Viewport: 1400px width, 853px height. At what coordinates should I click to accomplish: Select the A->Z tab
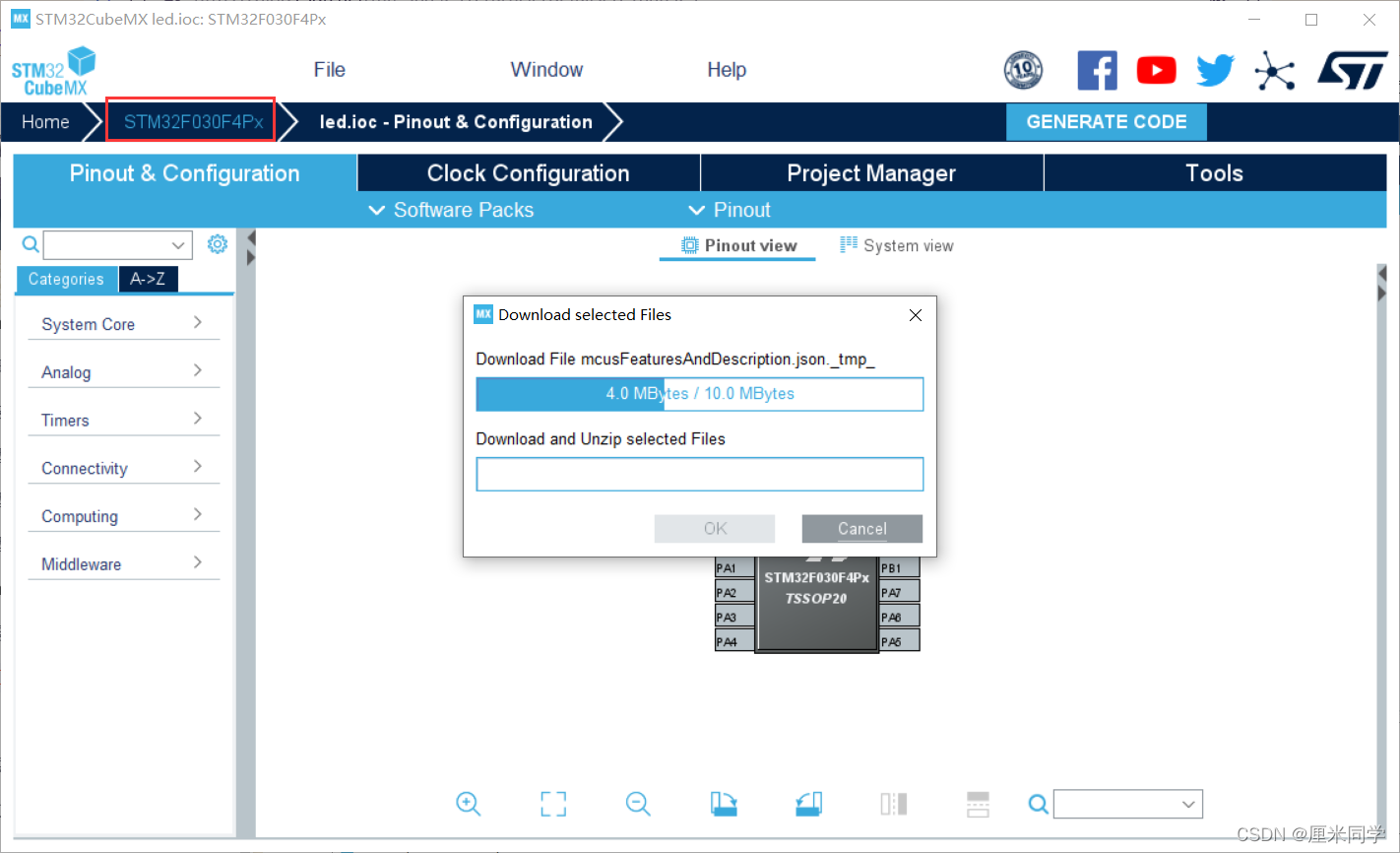(148, 280)
